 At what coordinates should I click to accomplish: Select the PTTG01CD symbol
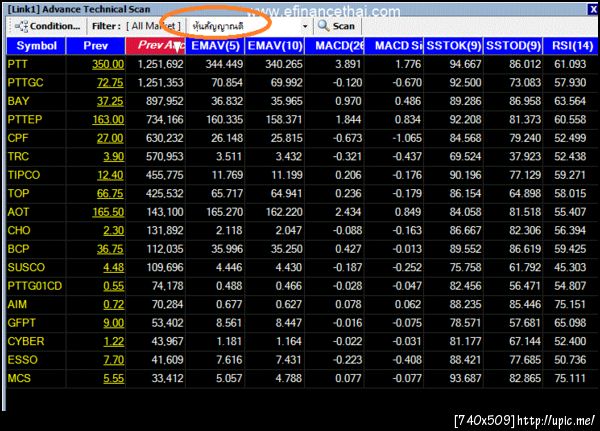point(35,286)
